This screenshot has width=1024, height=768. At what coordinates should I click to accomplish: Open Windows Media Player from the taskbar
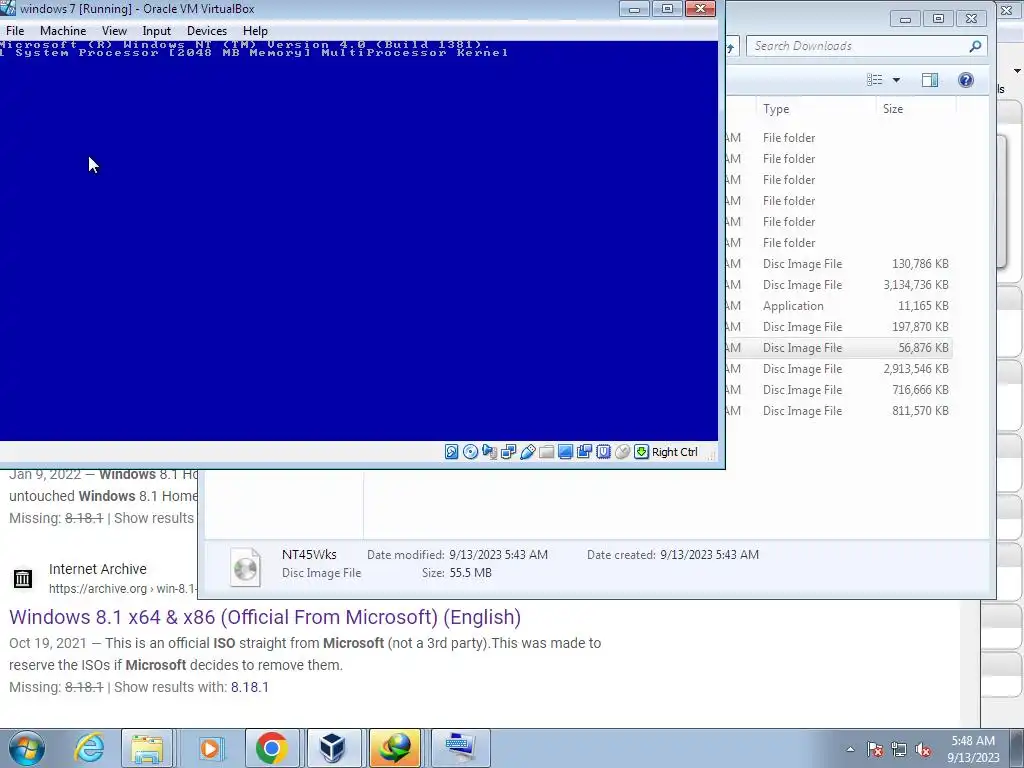coord(210,748)
